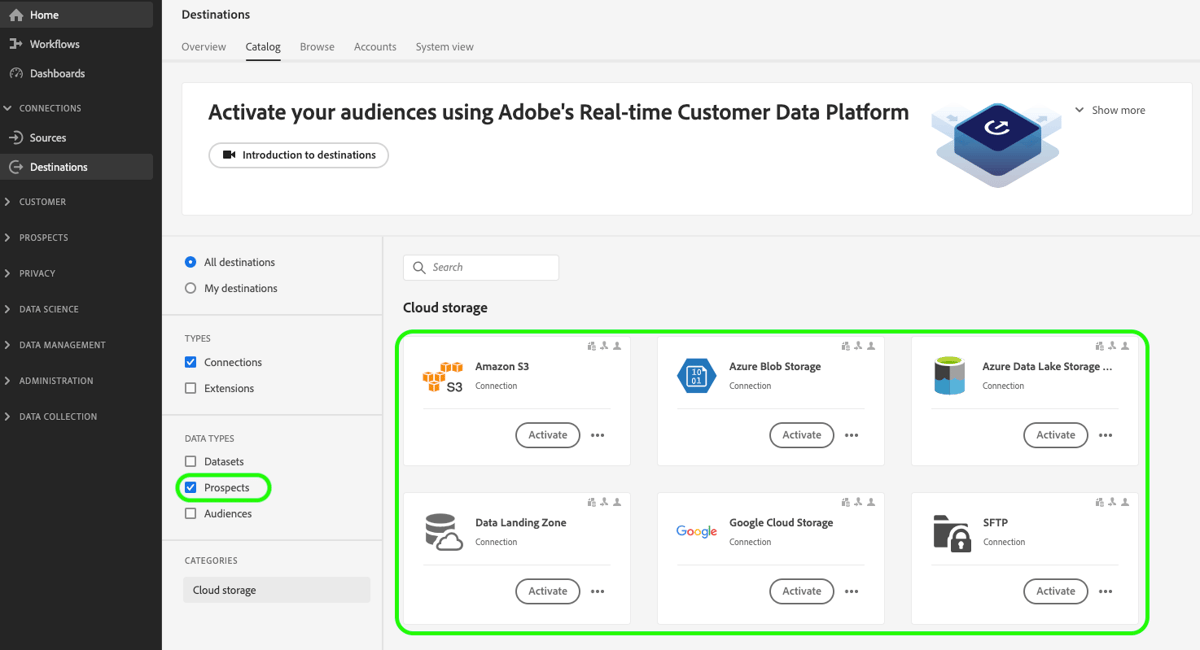
Task: Switch to the Browse tab
Action: coord(317,46)
